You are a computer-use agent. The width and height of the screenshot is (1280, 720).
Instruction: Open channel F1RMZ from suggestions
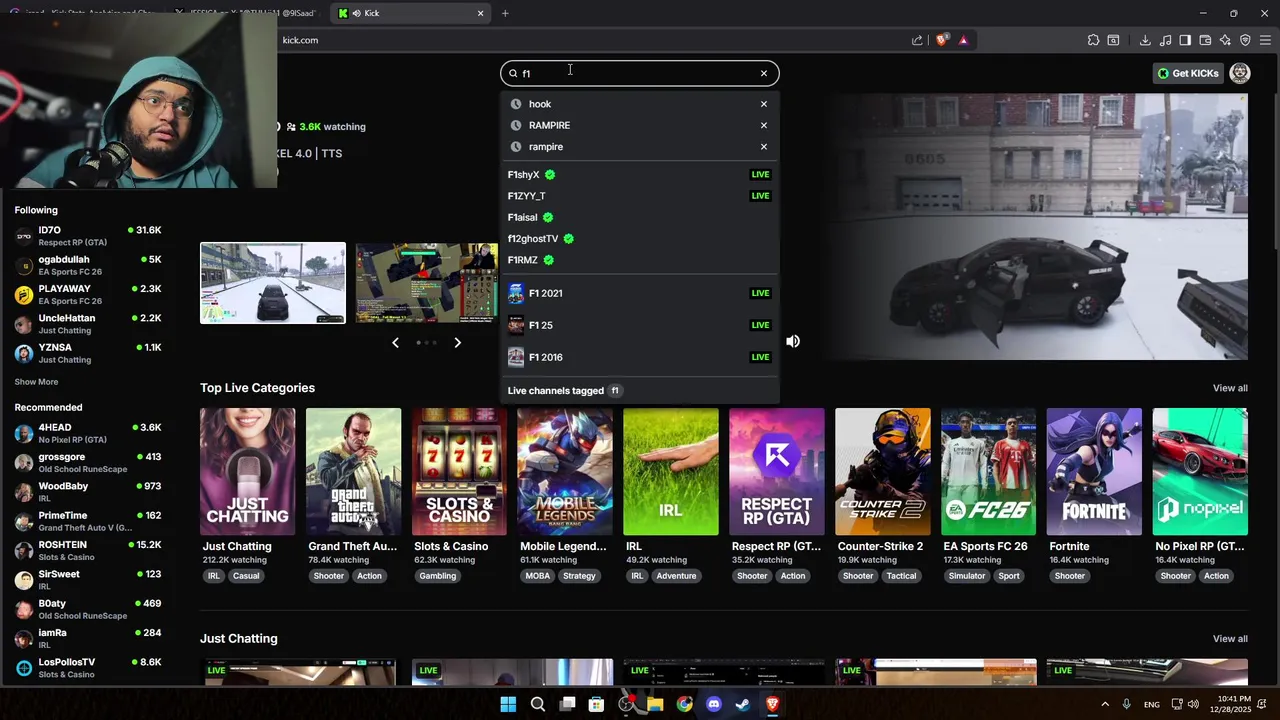tap(640, 260)
